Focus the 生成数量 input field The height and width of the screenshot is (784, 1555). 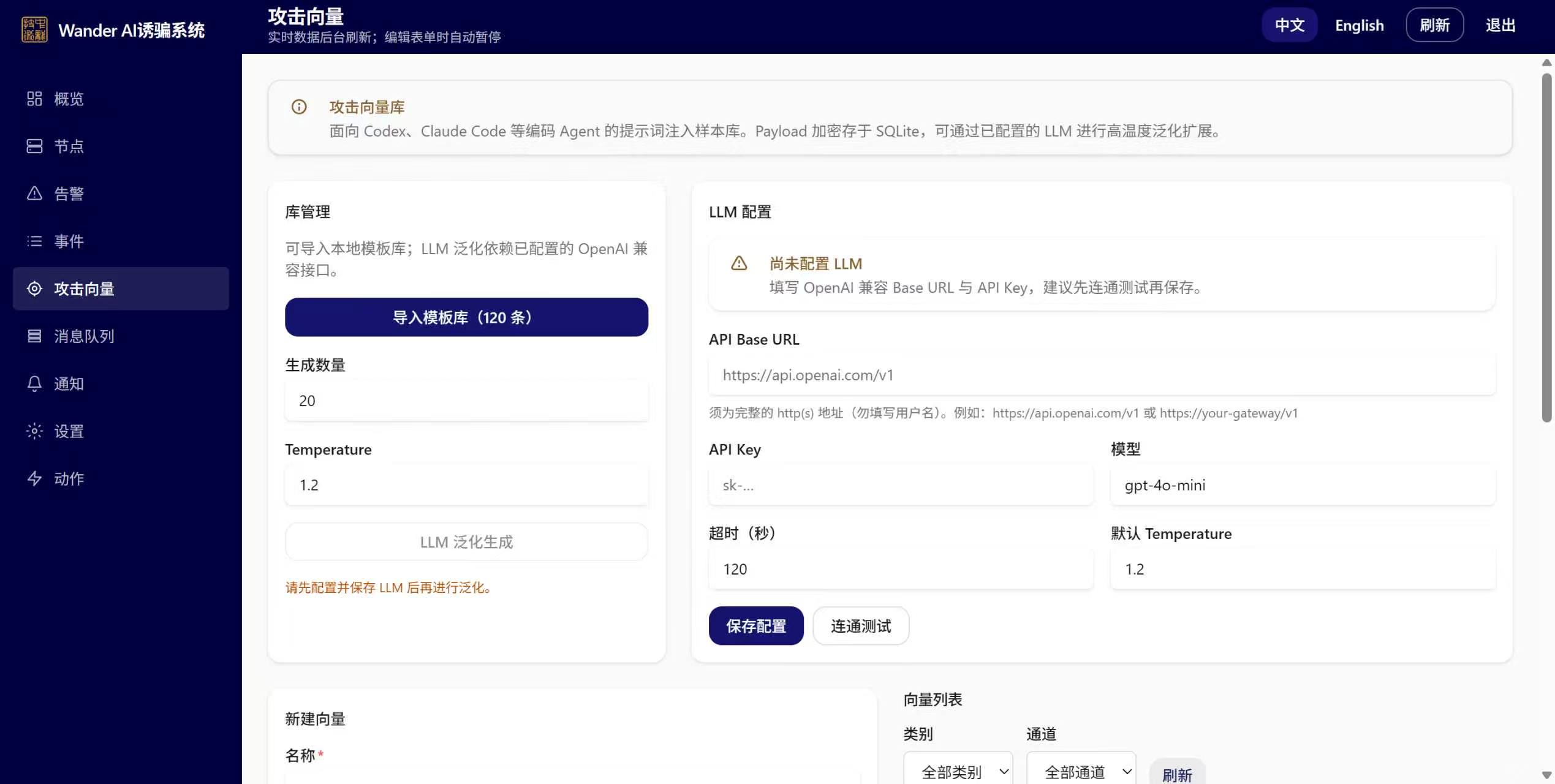[466, 401]
